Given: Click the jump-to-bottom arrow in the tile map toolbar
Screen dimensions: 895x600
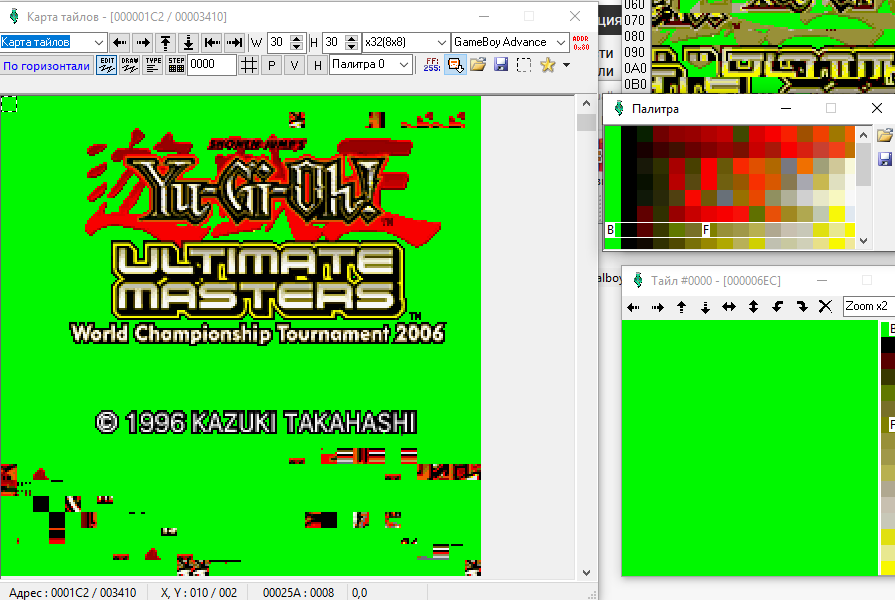Looking at the screenshot, I should pos(188,42).
